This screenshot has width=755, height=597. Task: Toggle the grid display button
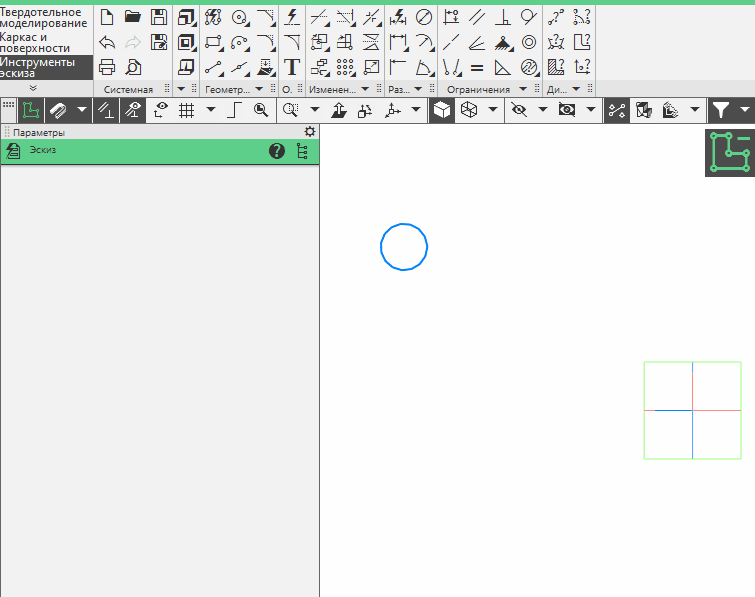click(x=186, y=110)
